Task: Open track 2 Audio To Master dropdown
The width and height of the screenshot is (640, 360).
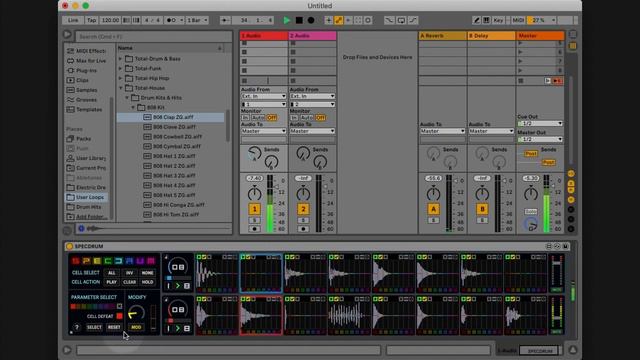Action: click(x=312, y=131)
